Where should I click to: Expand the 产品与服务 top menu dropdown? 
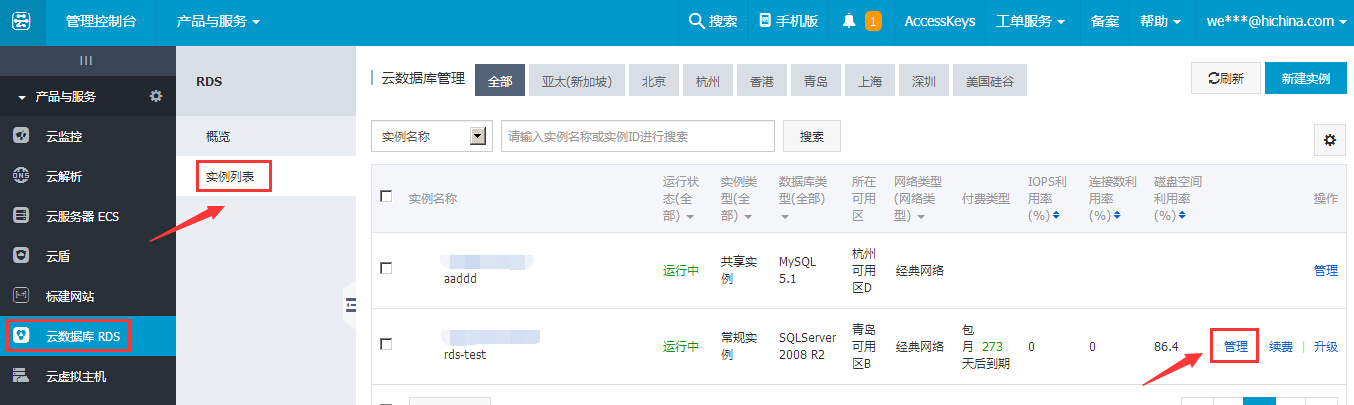click(218, 21)
